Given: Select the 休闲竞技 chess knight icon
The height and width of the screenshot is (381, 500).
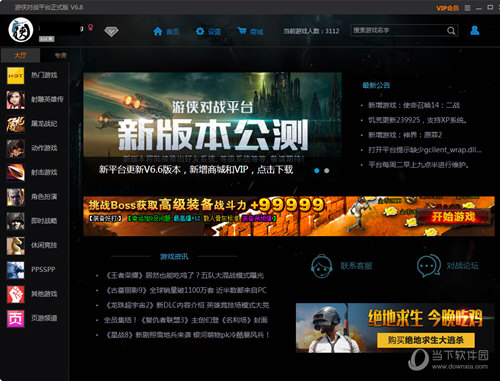Looking at the screenshot, I should (15, 246).
